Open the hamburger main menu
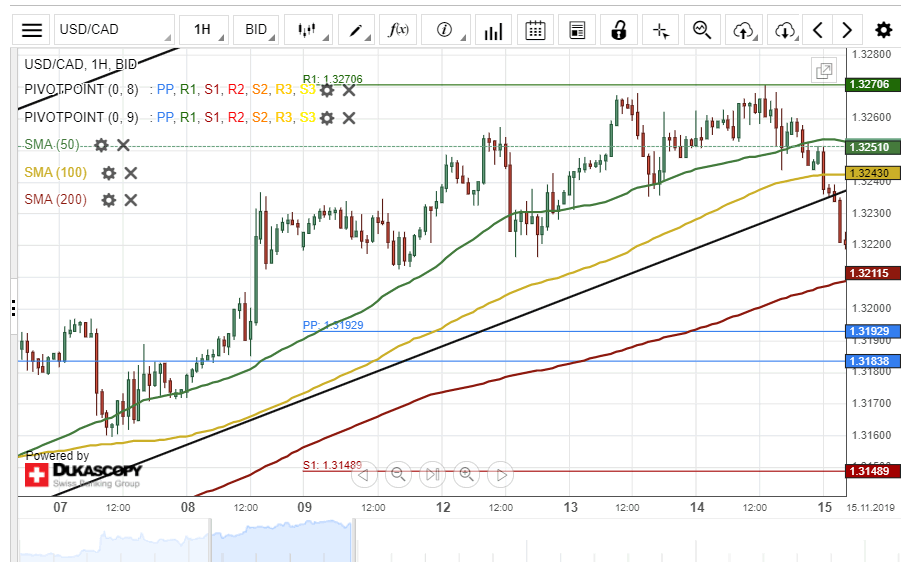This screenshot has width=909, height=565. click(32, 30)
